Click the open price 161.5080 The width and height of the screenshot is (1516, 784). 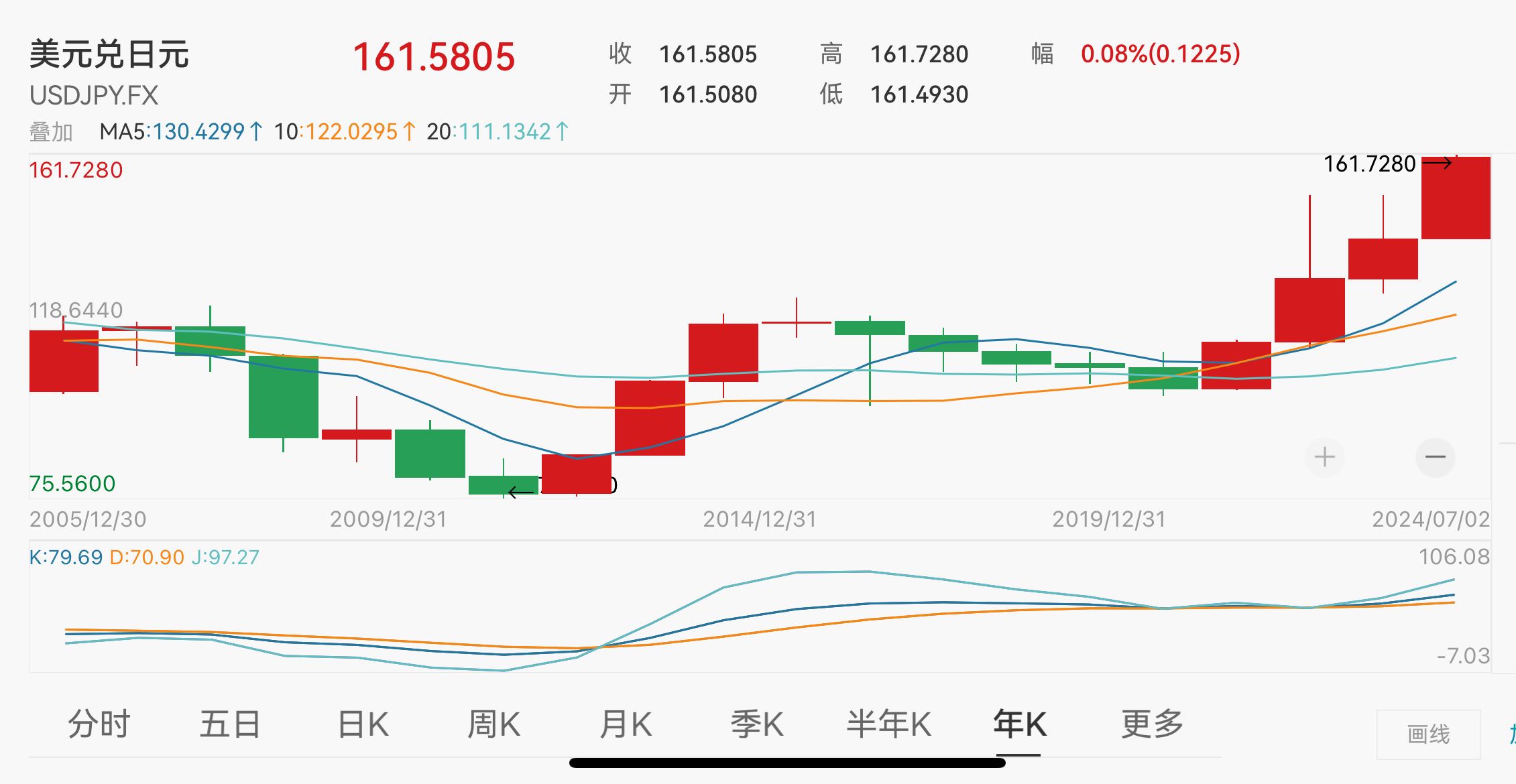[x=708, y=94]
